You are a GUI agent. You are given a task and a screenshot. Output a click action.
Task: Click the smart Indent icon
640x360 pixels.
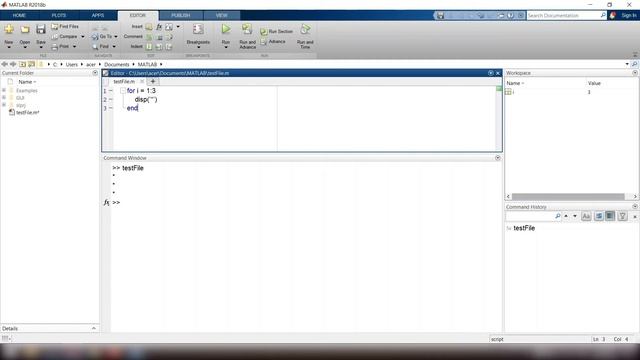(x=149, y=47)
